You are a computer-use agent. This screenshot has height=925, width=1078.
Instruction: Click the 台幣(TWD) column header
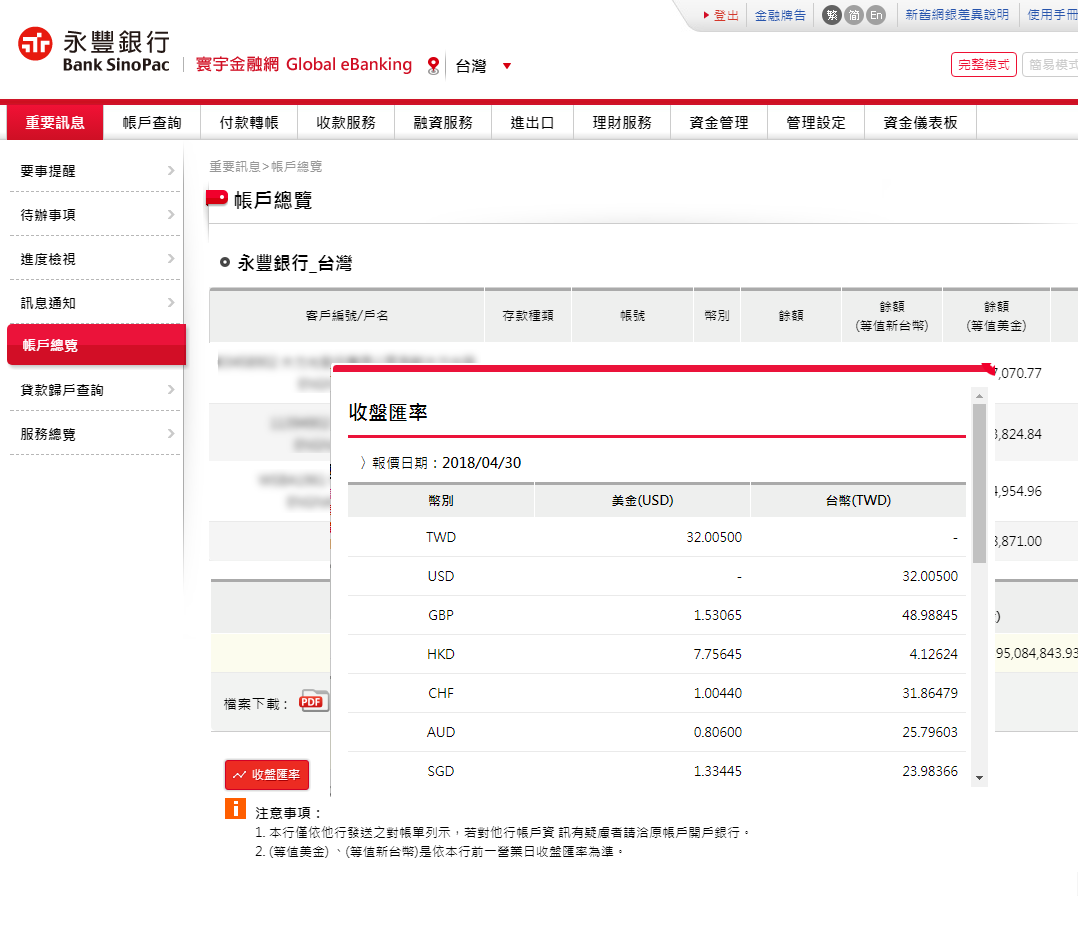point(858,500)
